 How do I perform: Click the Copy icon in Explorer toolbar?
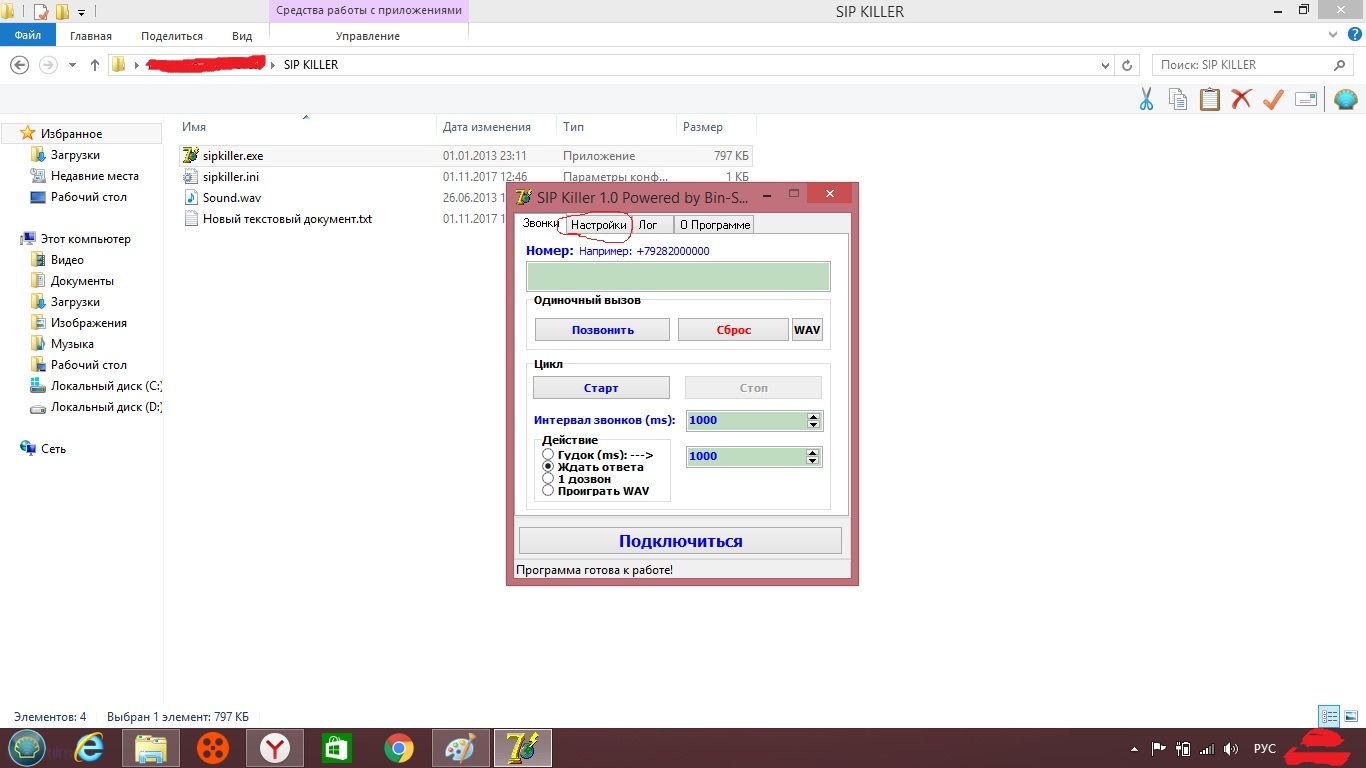(1178, 99)
